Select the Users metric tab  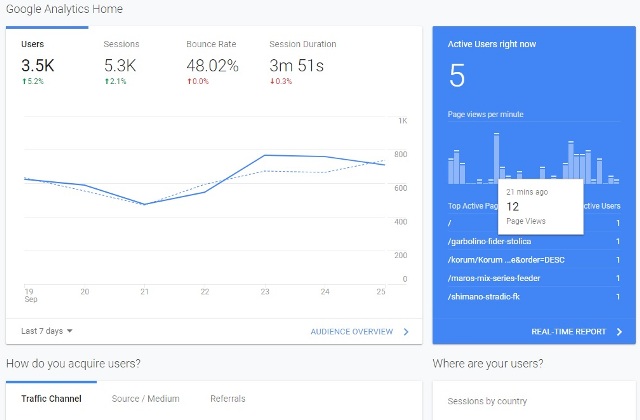pyautogui.click(x=47, y=62)
